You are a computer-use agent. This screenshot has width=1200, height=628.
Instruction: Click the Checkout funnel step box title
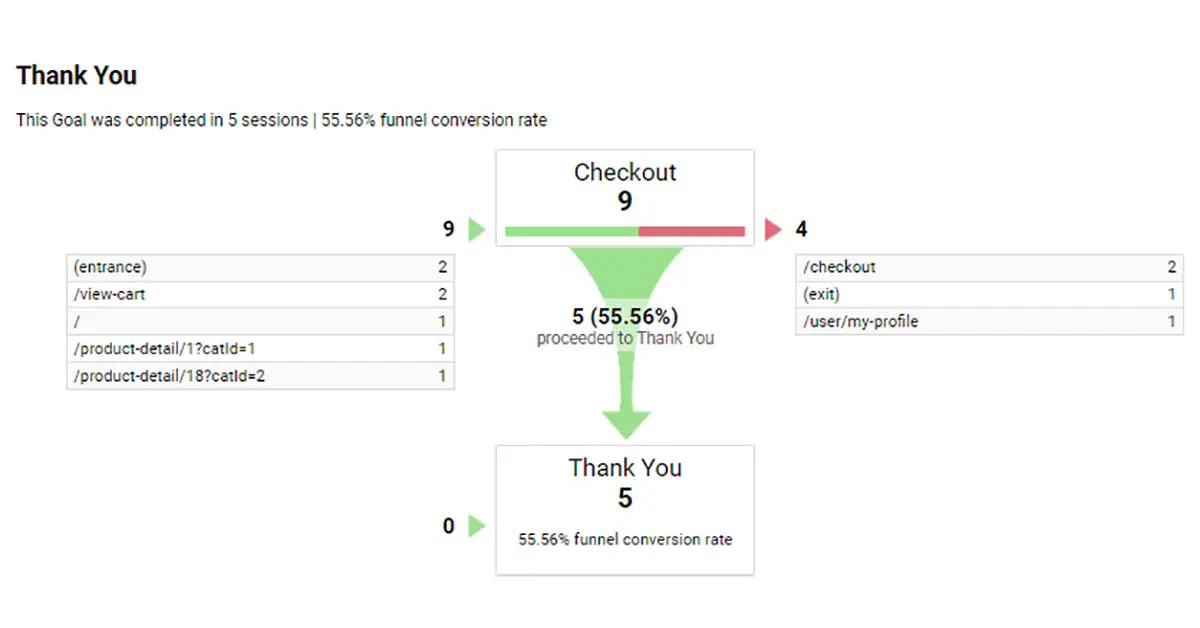point(625,172)
